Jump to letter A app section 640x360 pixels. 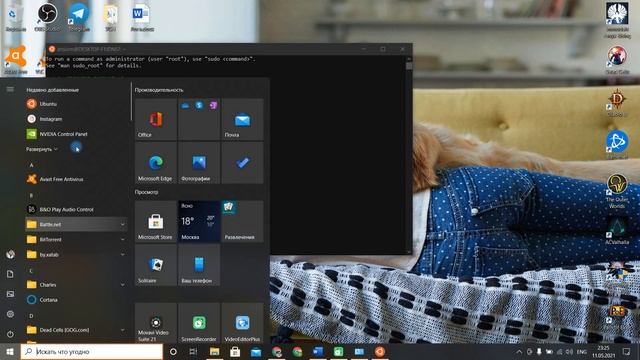coord(31,165)
